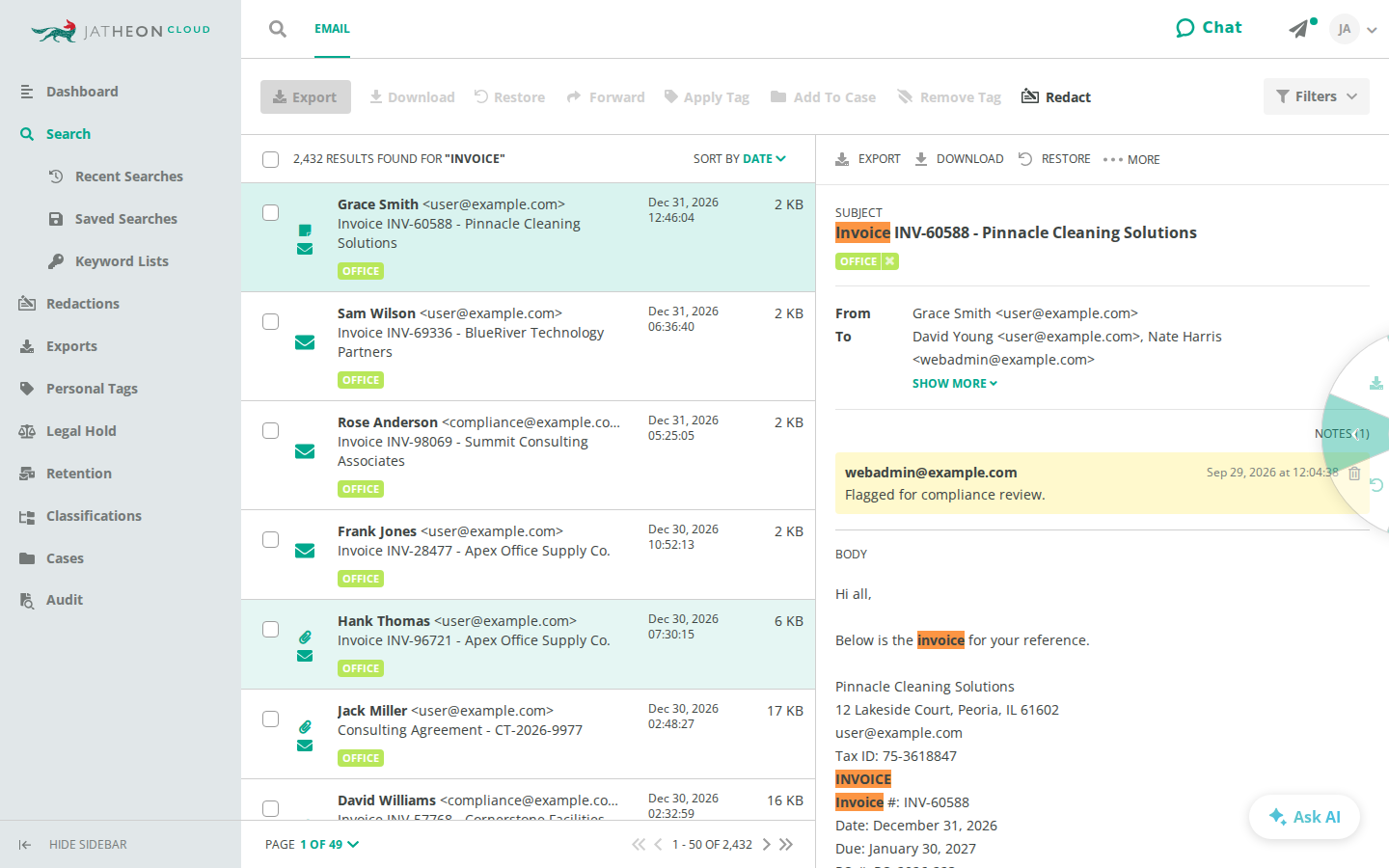Expand Show More recipients
Viewport: 1389px width, 868px height.
(955, 383)
